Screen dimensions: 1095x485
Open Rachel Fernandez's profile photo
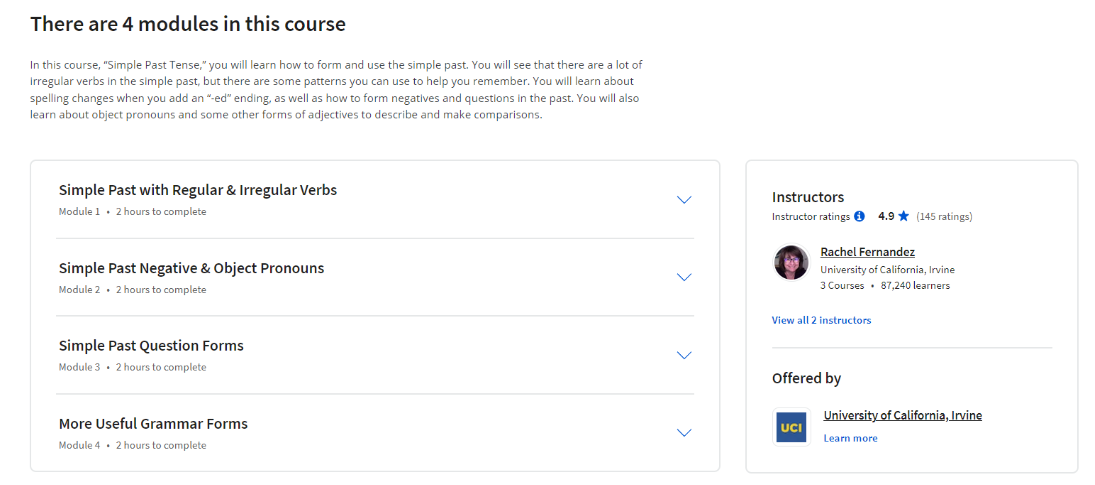pyautogui.click(x=791, y=263)
